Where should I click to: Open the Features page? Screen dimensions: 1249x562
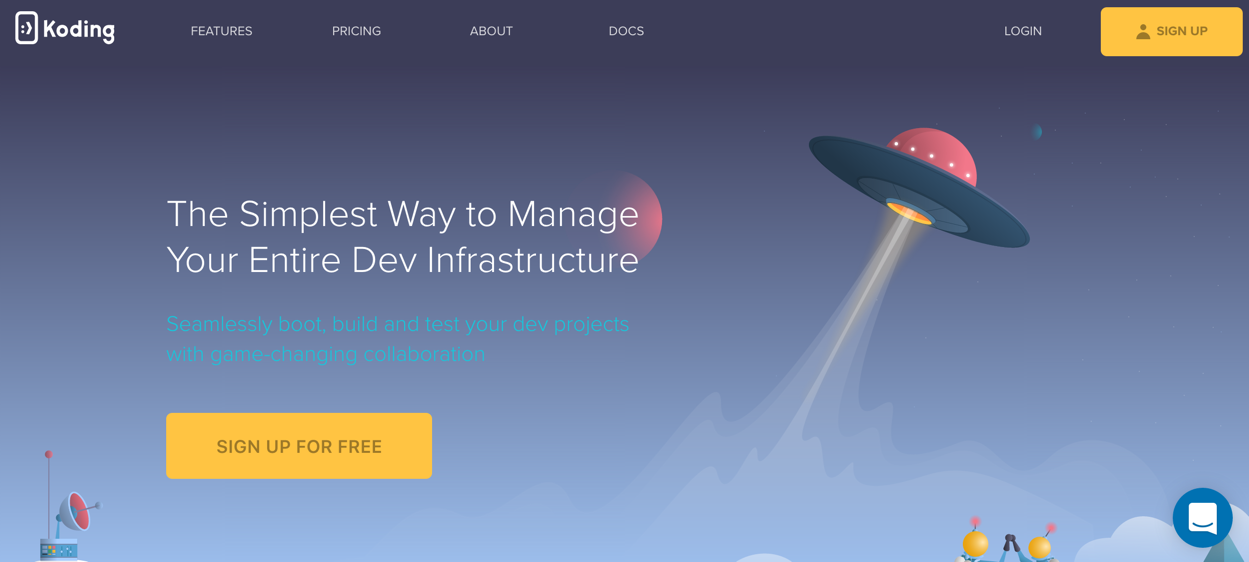[x=221, y=31]
